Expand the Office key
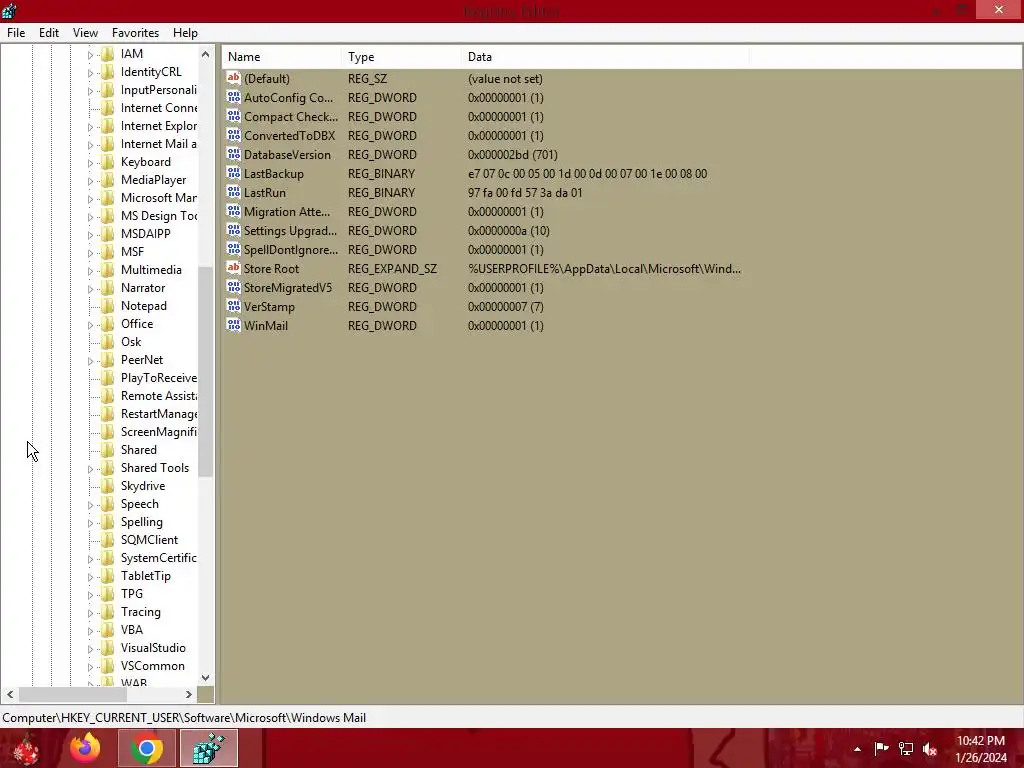1024x768 pixels. click(90, 325)
